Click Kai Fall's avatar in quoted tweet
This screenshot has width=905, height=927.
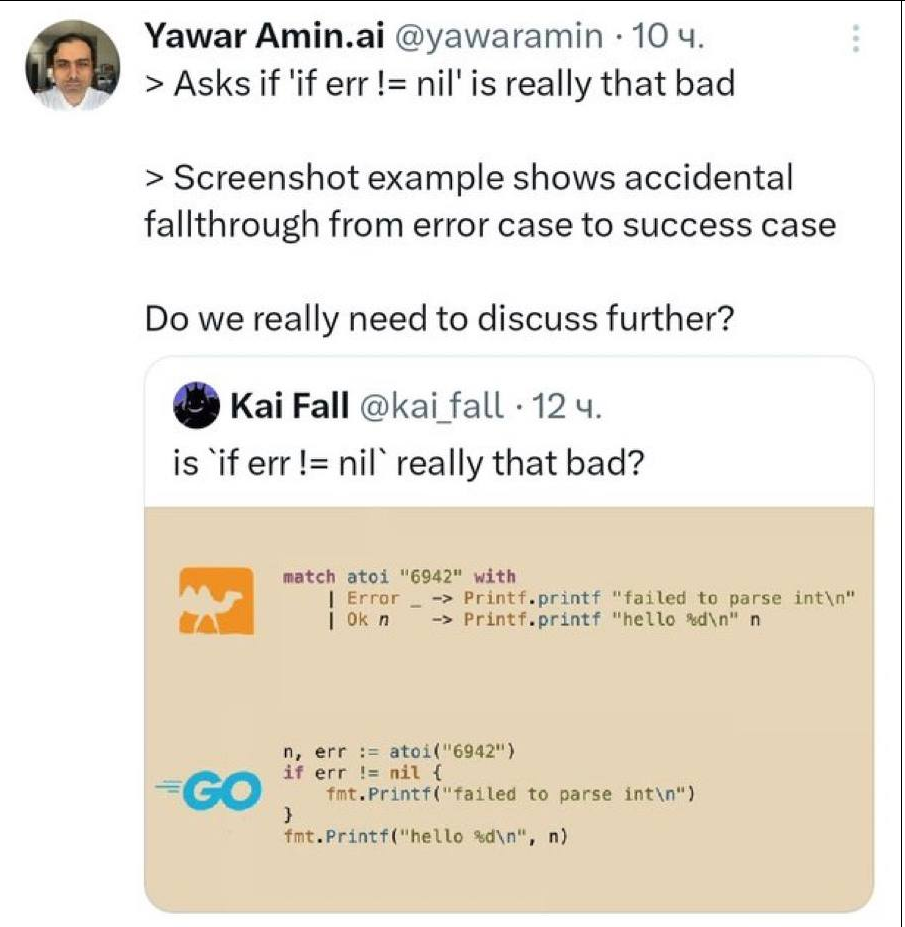[x=196, y=405]
